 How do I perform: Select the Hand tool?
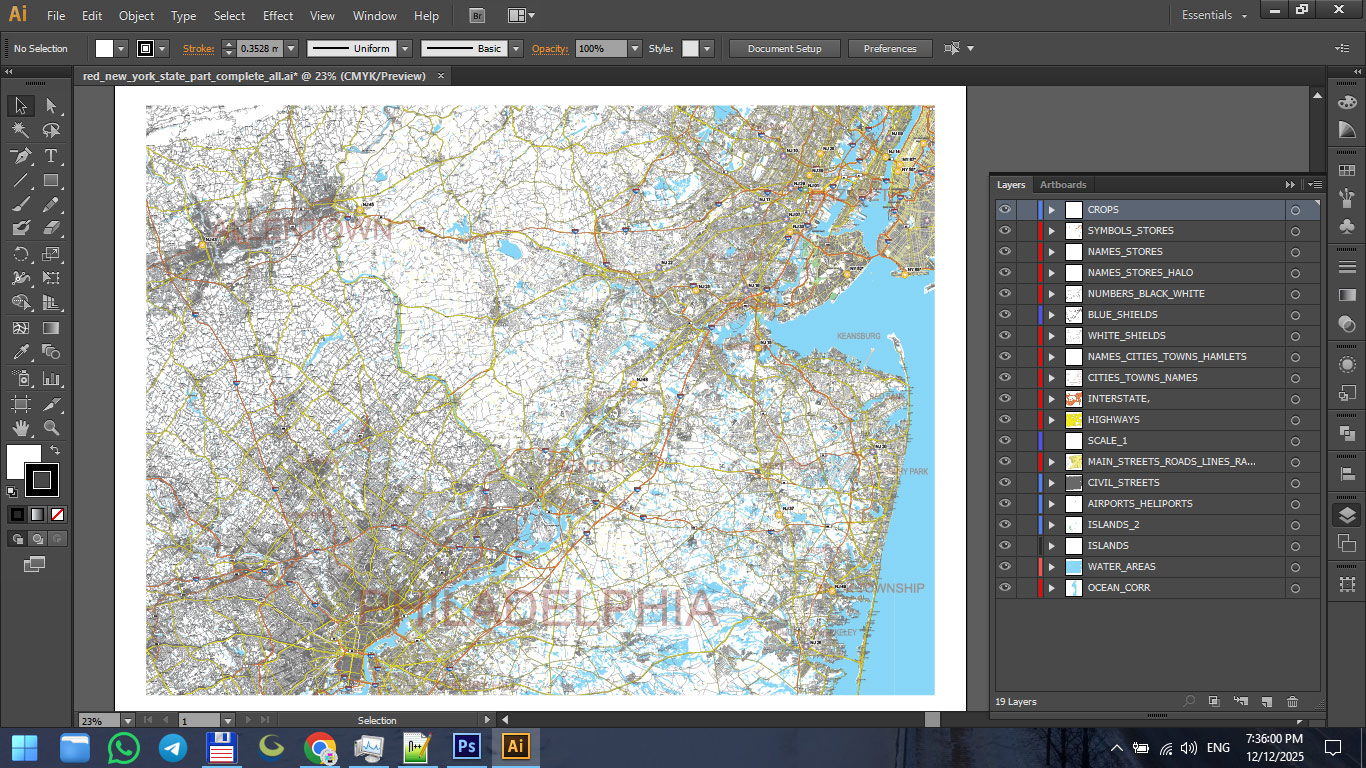point(20,428)
